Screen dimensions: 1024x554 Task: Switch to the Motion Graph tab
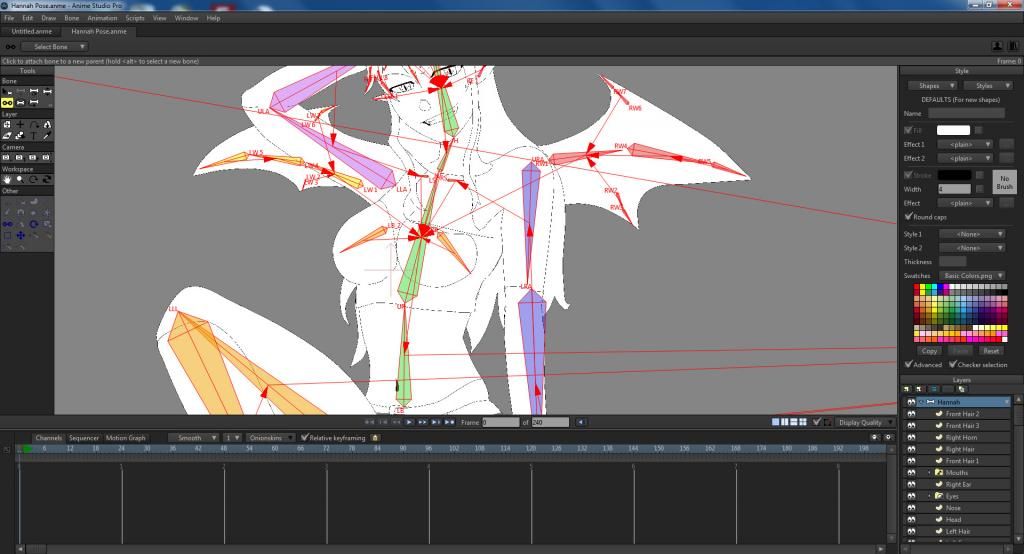pos(125,438)
